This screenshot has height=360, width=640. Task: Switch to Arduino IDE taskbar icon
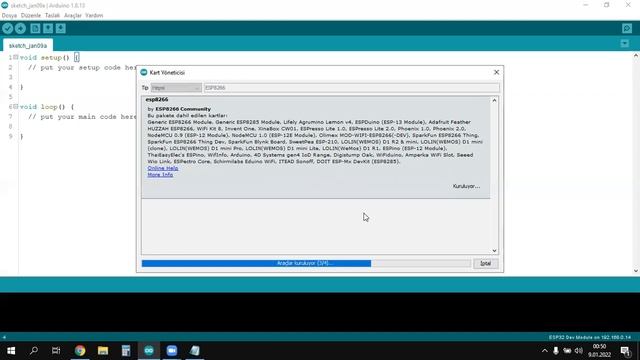tap(149, 351)
